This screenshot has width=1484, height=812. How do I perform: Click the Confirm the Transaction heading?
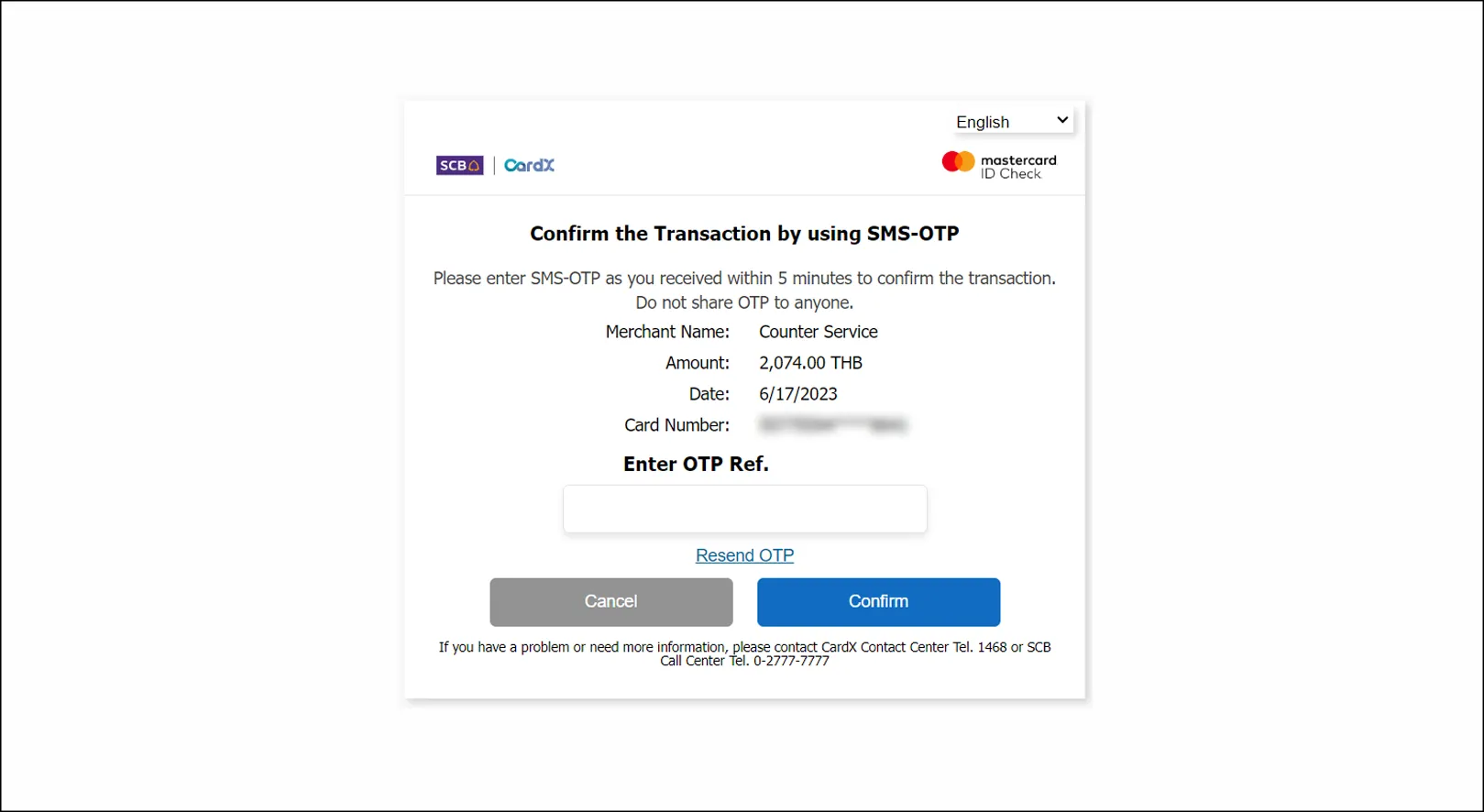pyautogui.click(x=744, y=234)
